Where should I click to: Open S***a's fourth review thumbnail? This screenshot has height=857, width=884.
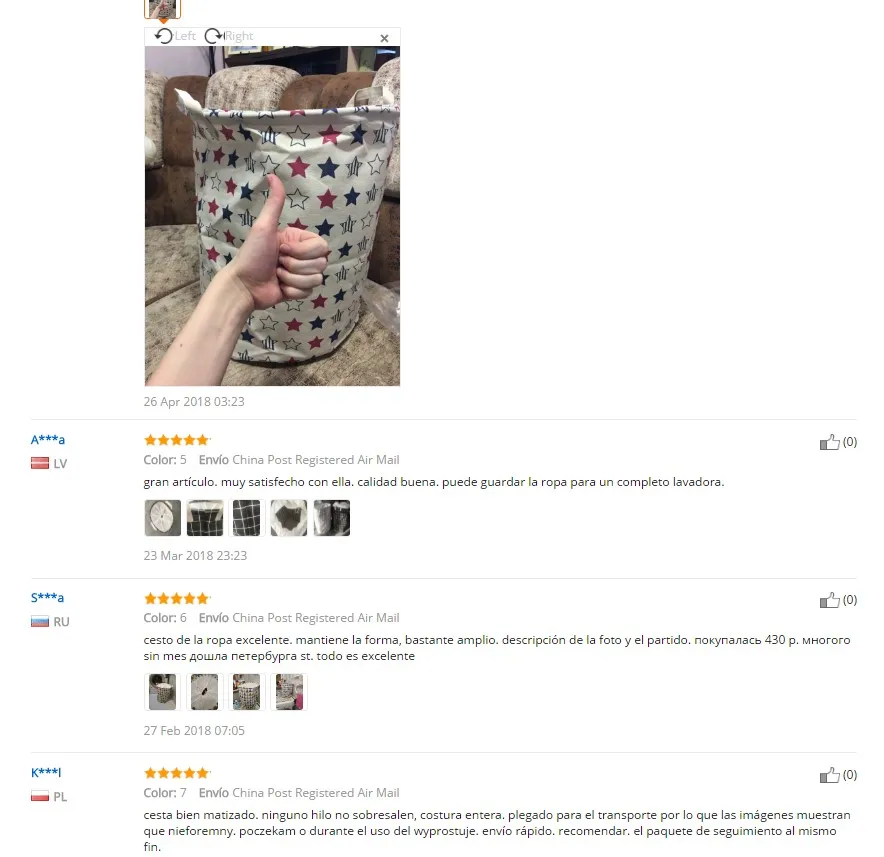(x=289, y=692)
